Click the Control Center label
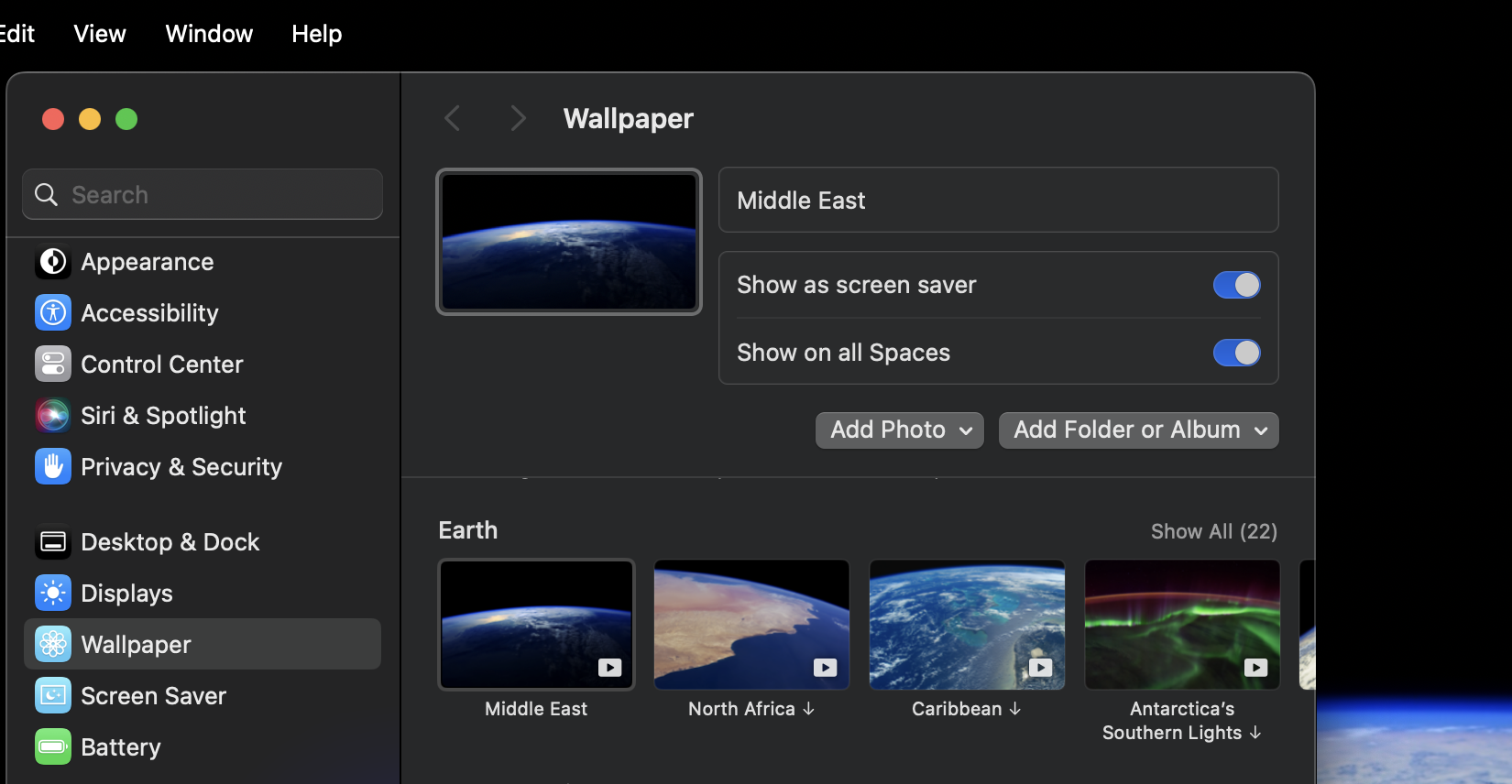Screen dimensions: 1512x784 162,365
